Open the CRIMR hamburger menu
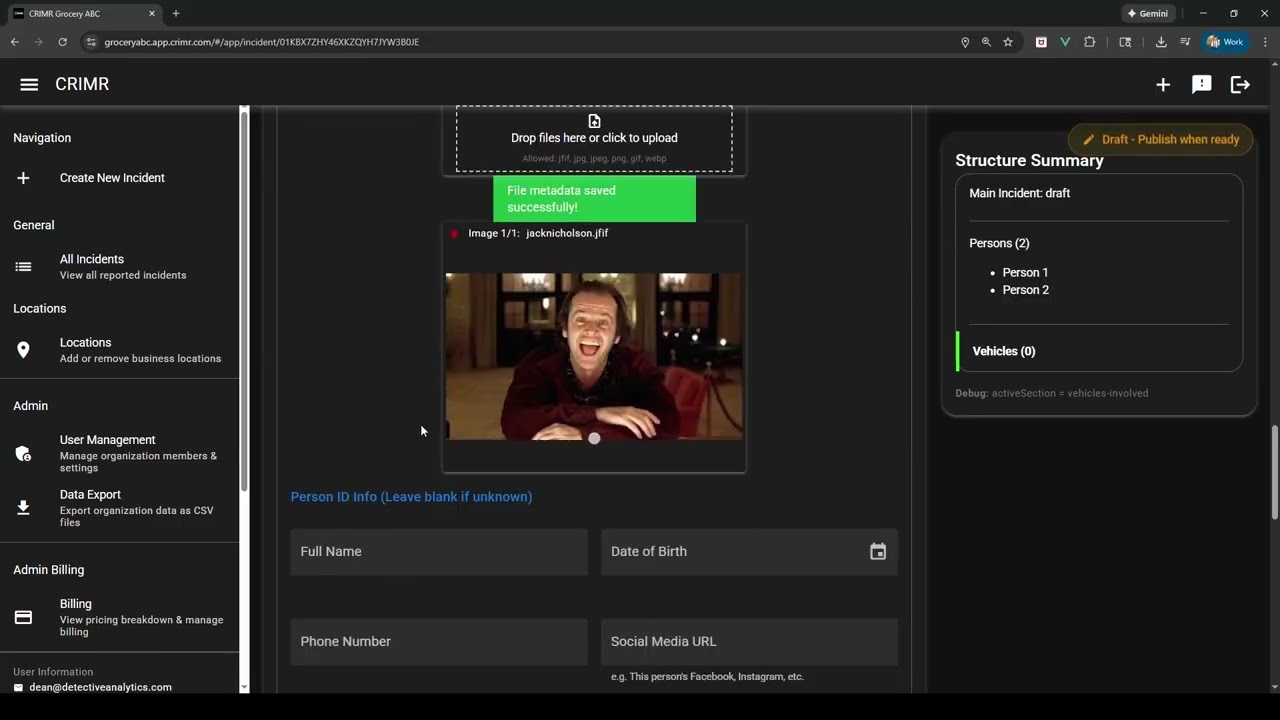Screen dimensions: 1280x720 pos(29,84)
